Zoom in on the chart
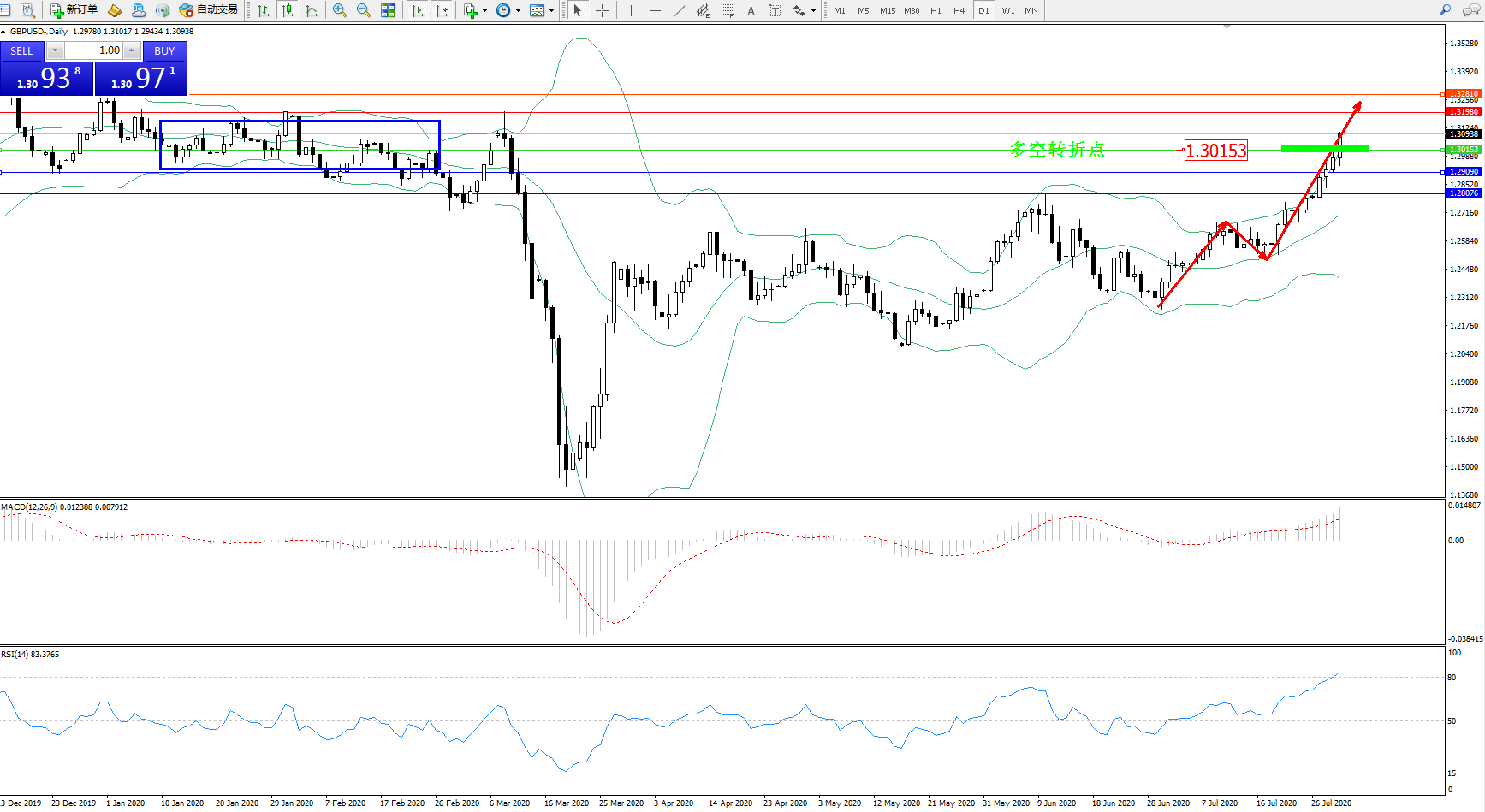 point(340,10)
